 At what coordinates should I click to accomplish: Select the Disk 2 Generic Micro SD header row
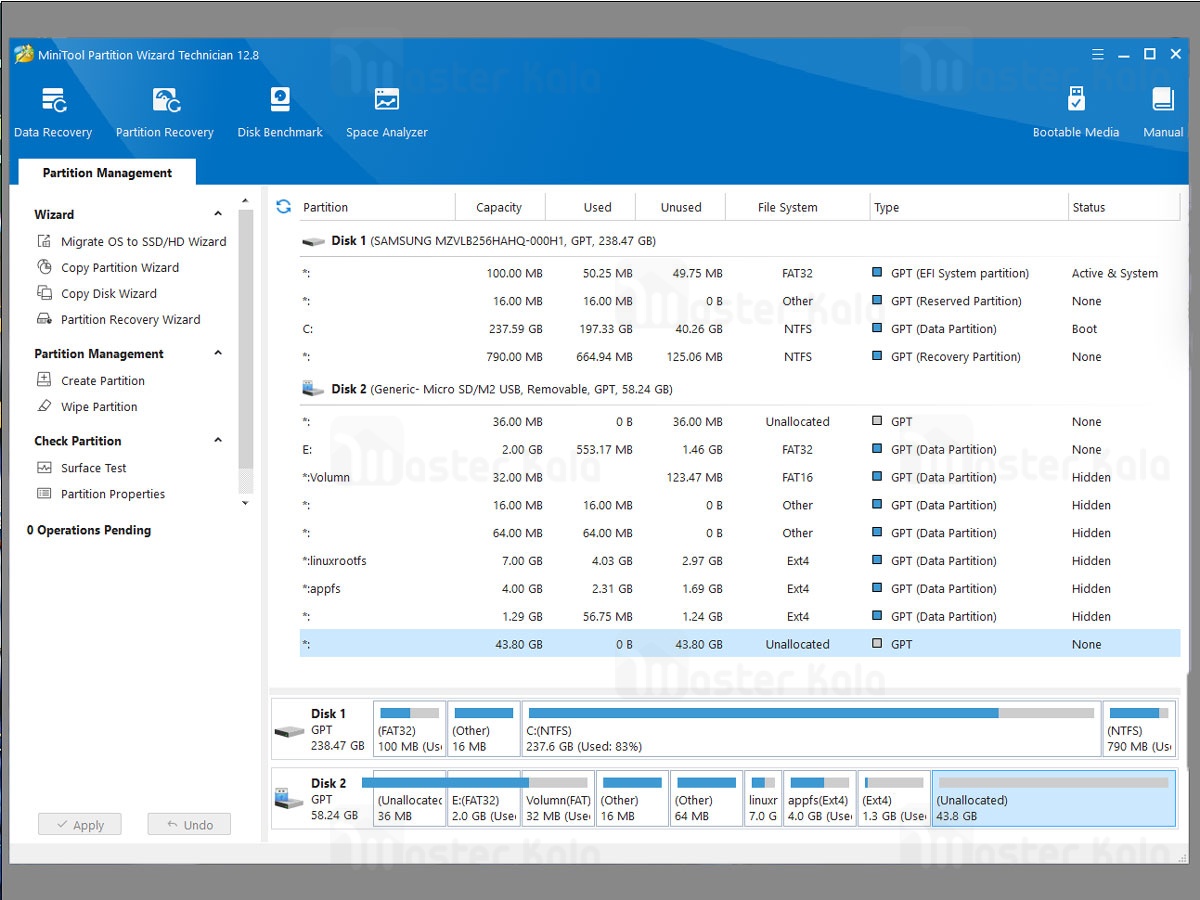pyautogui.click(x=740, y=389)
